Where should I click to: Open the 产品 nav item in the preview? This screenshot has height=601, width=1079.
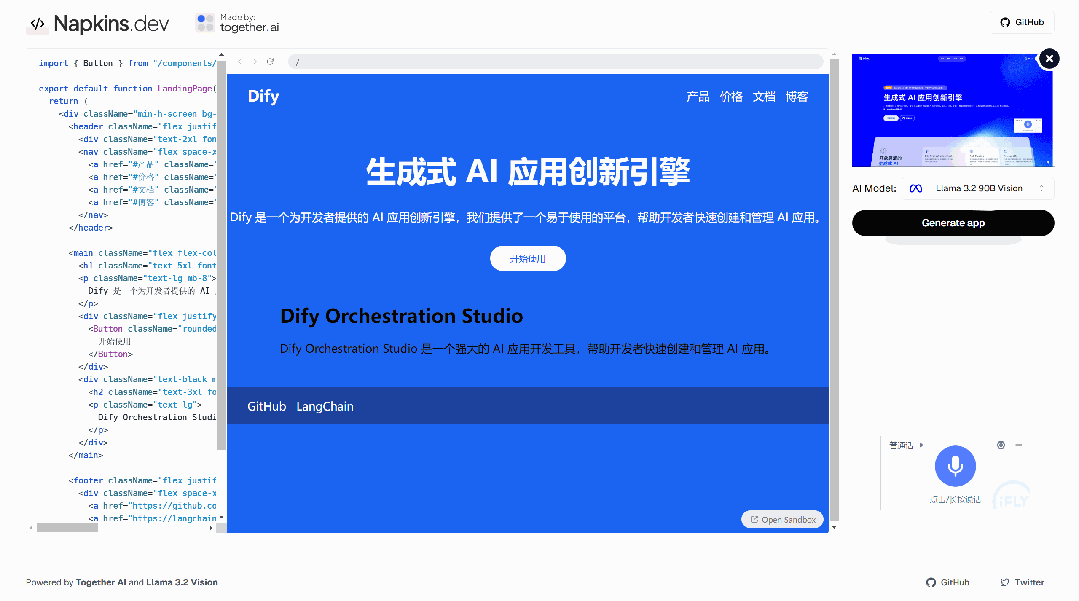pos(697,96)
